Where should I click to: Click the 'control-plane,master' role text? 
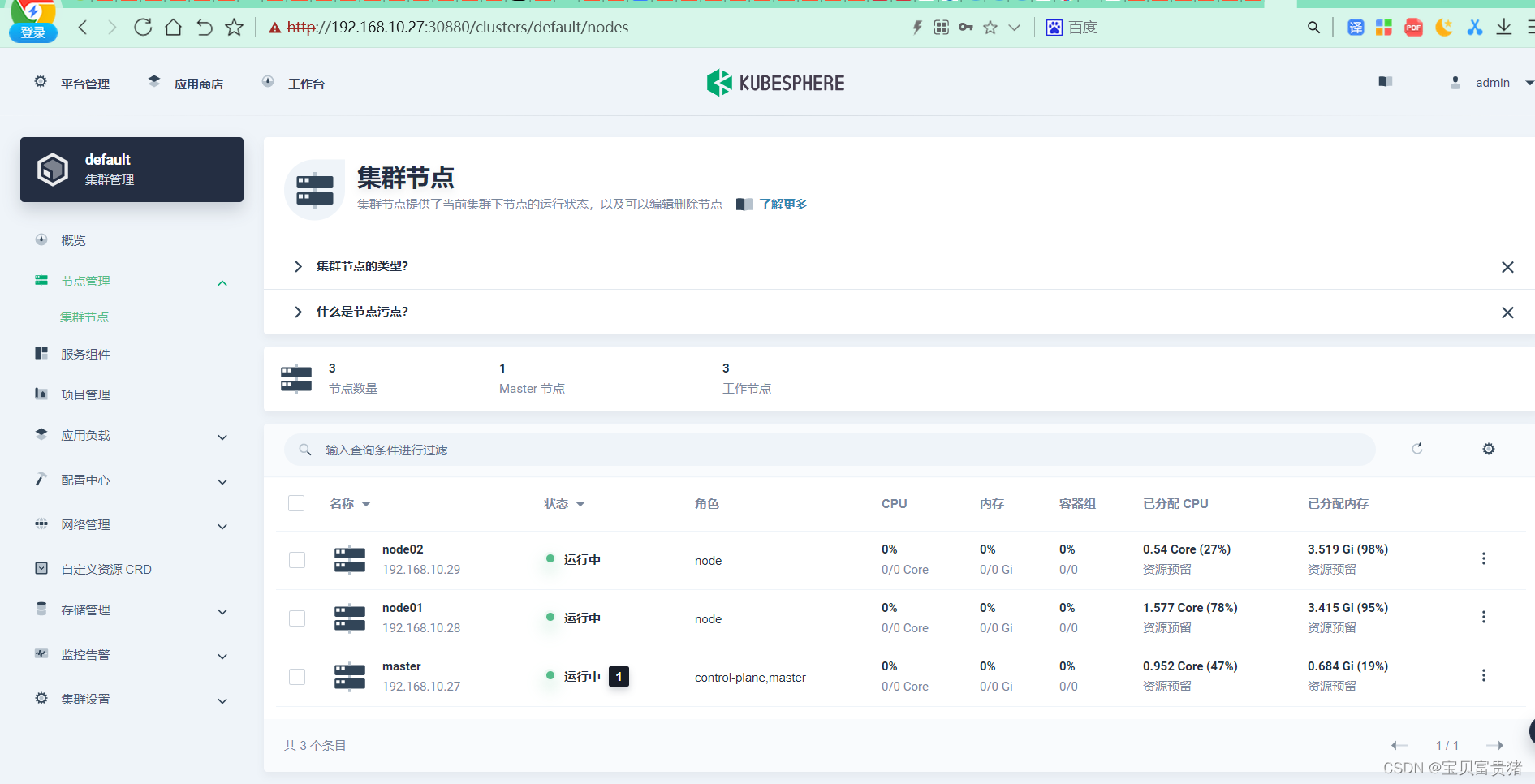[x=750, y=678]
